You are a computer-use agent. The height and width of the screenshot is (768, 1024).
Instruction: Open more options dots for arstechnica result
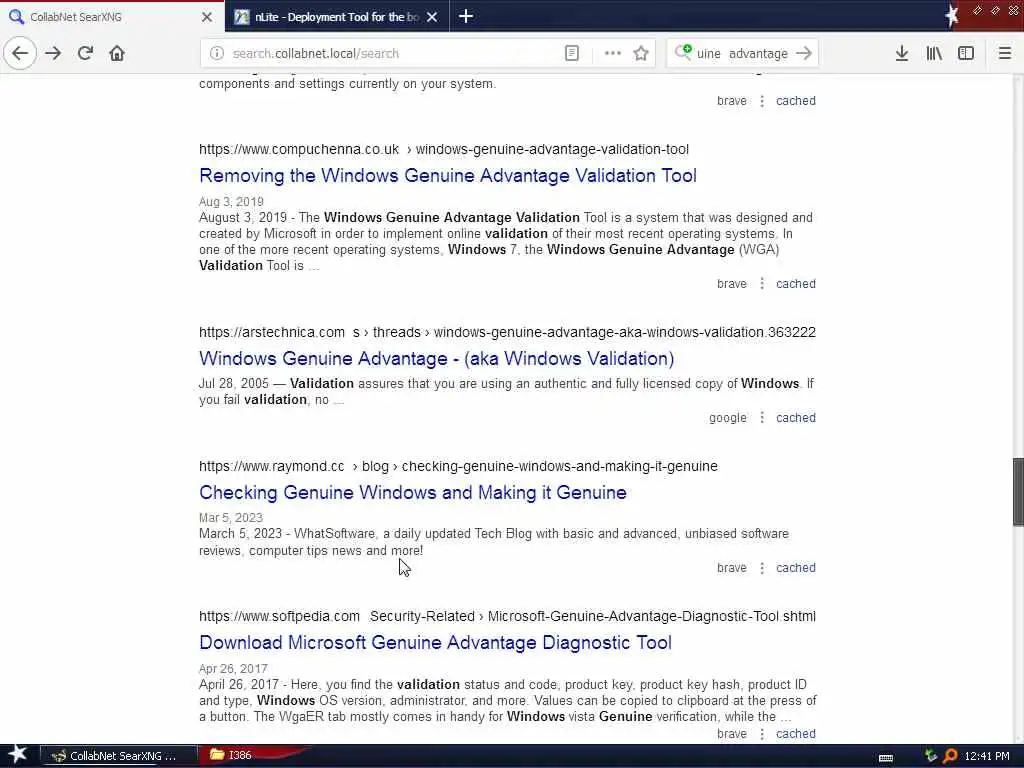pos(761,417)
